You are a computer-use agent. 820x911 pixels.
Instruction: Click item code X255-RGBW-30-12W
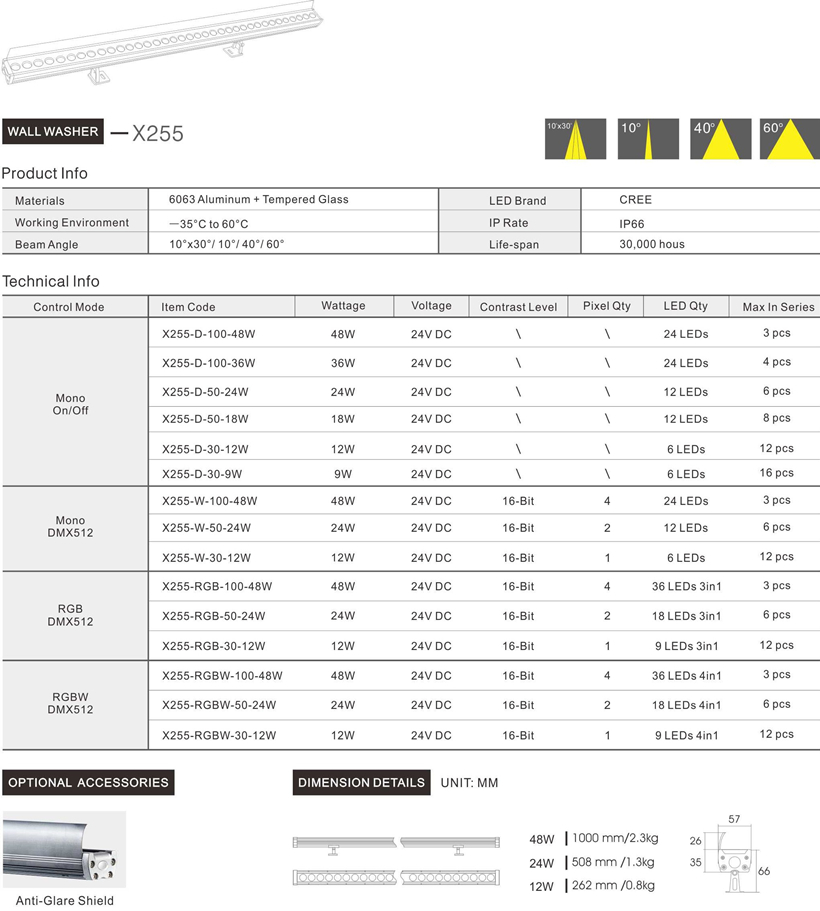pyautogui.click(x=218, y=736)
